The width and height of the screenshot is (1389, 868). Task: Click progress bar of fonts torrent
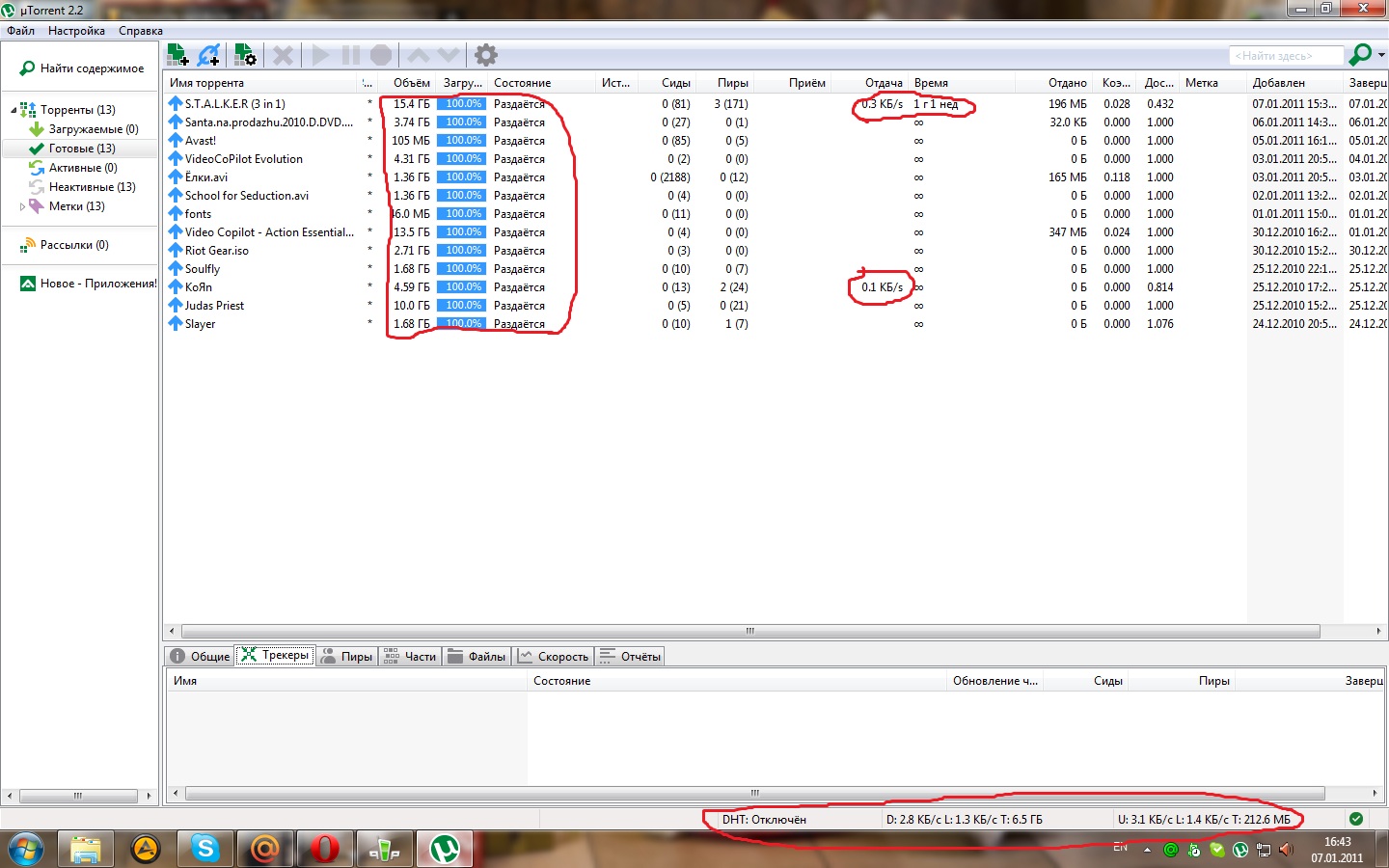462,214
